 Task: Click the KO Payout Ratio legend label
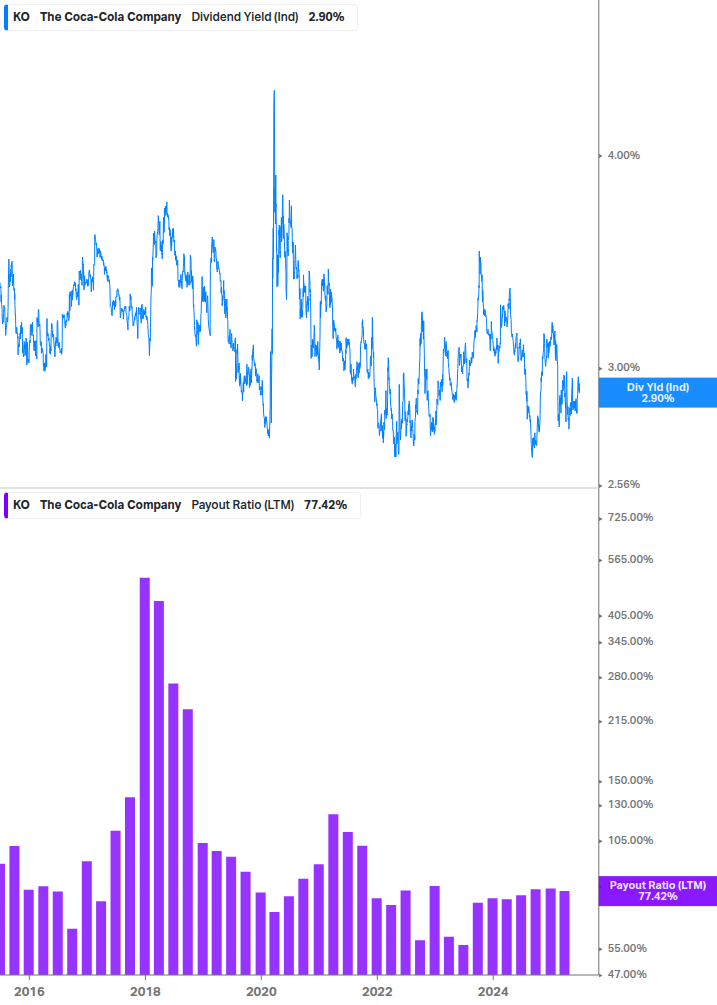pos(180,505)
